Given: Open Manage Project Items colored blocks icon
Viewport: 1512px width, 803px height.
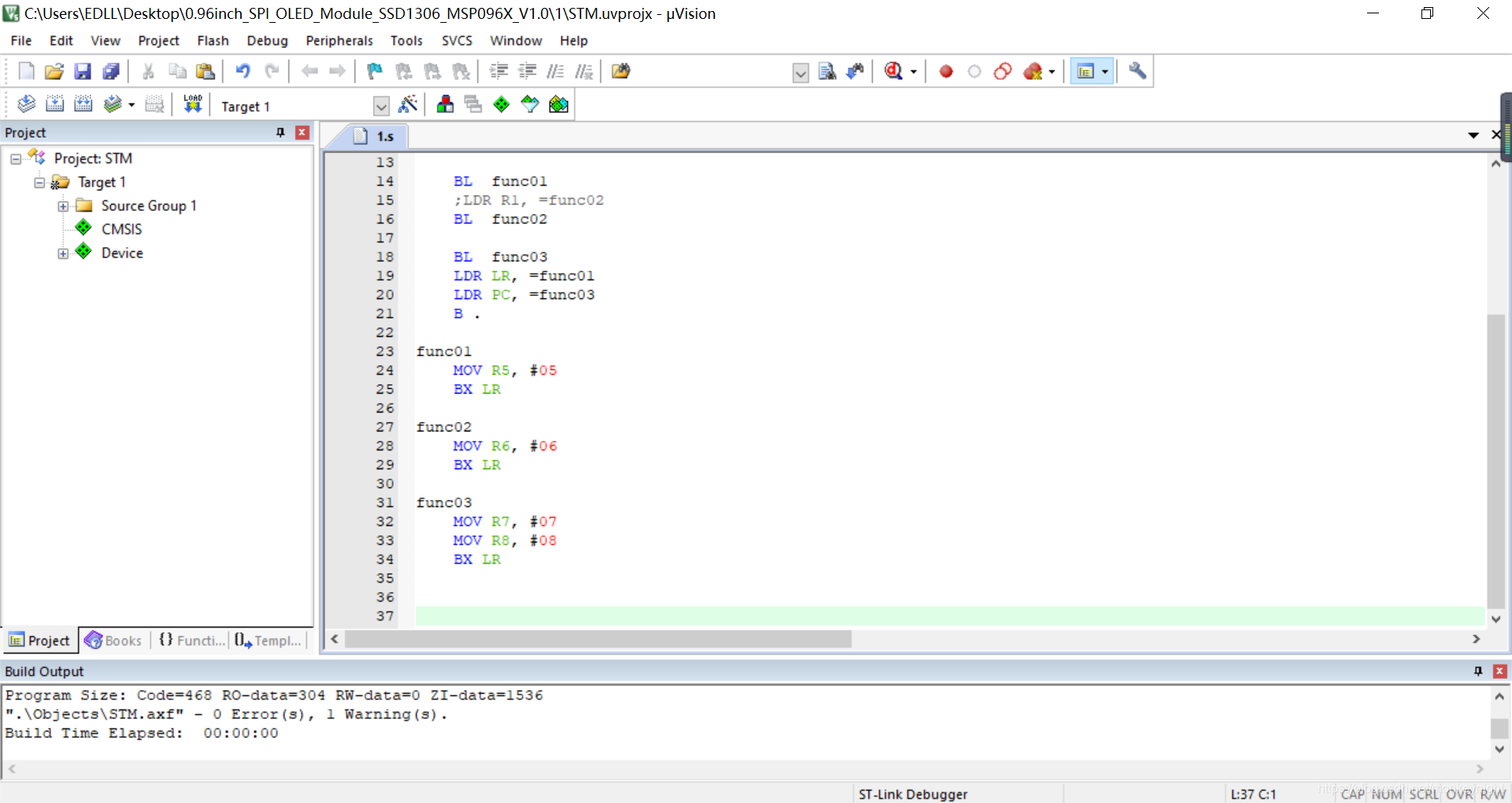Looking at the screenshot, I should 445,104.
